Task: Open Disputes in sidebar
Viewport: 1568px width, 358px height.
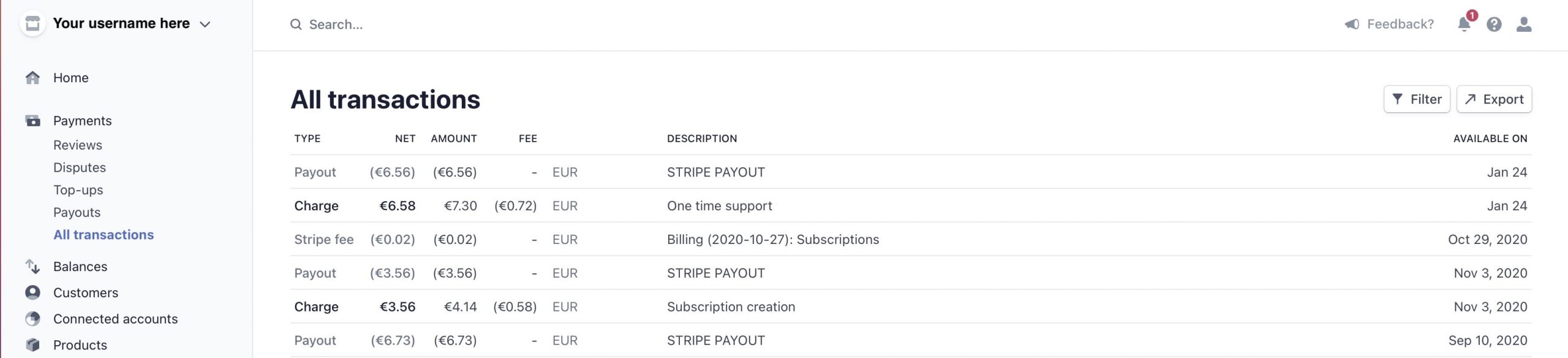Action: coord(80,167)
